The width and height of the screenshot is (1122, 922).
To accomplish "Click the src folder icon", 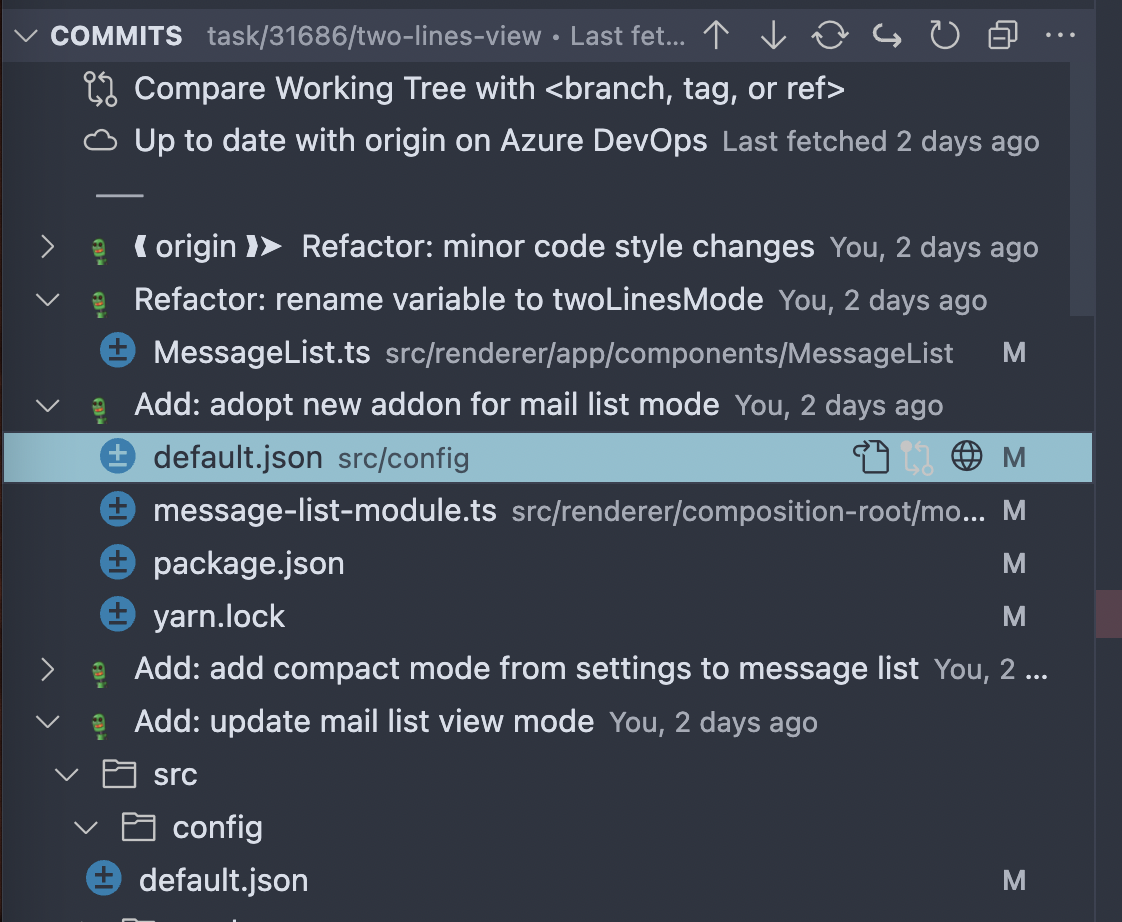I will (119, 774).
